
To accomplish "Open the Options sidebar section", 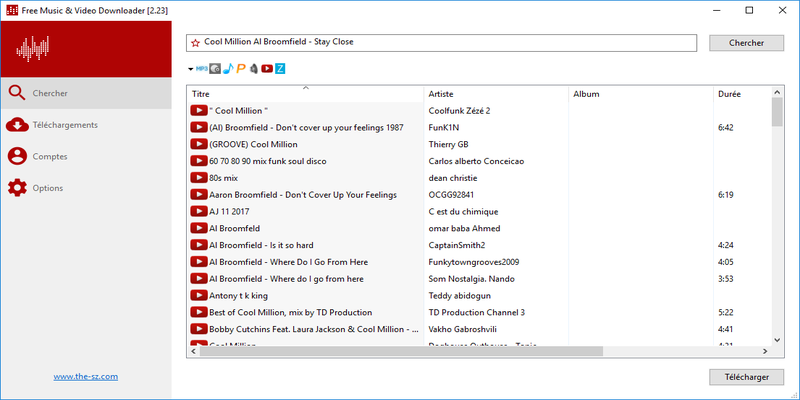I will click(86, 188).
